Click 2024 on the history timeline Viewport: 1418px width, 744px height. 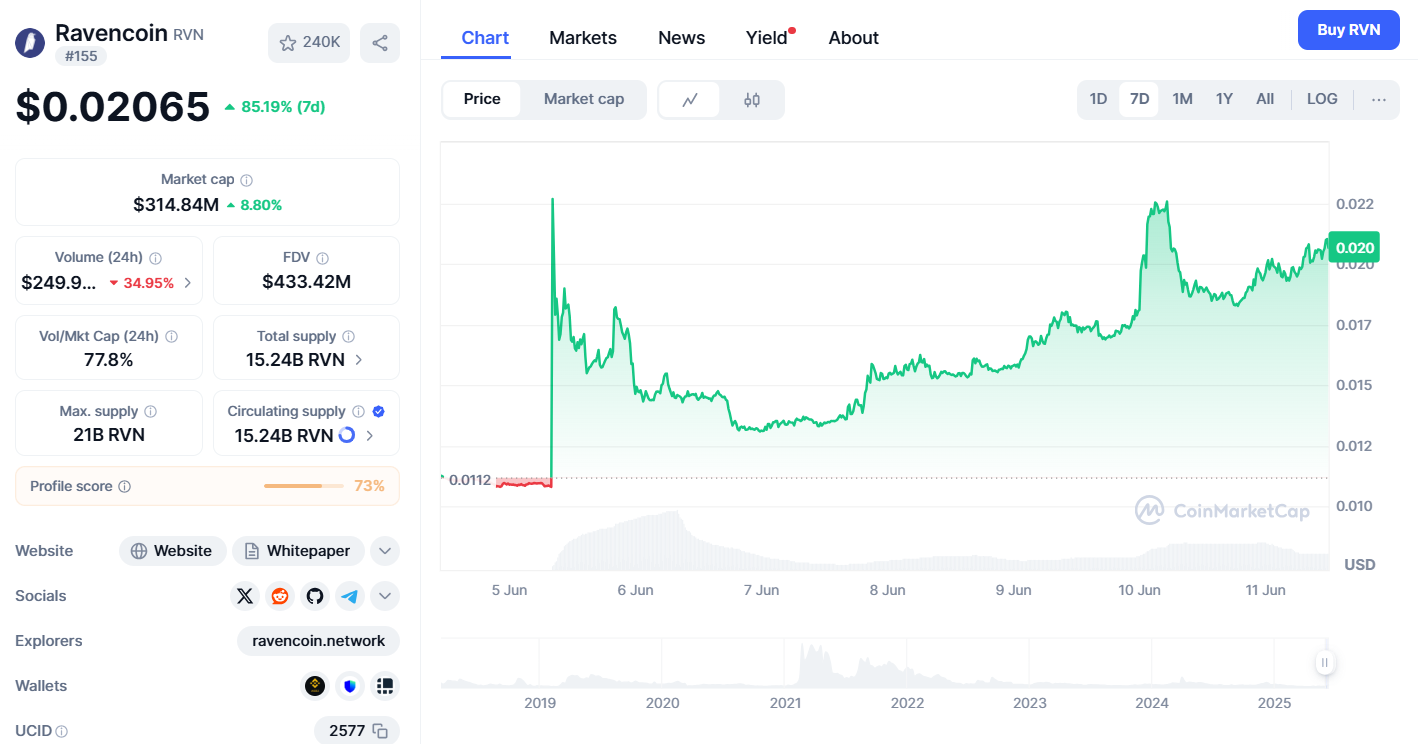tap(1152, 703)
